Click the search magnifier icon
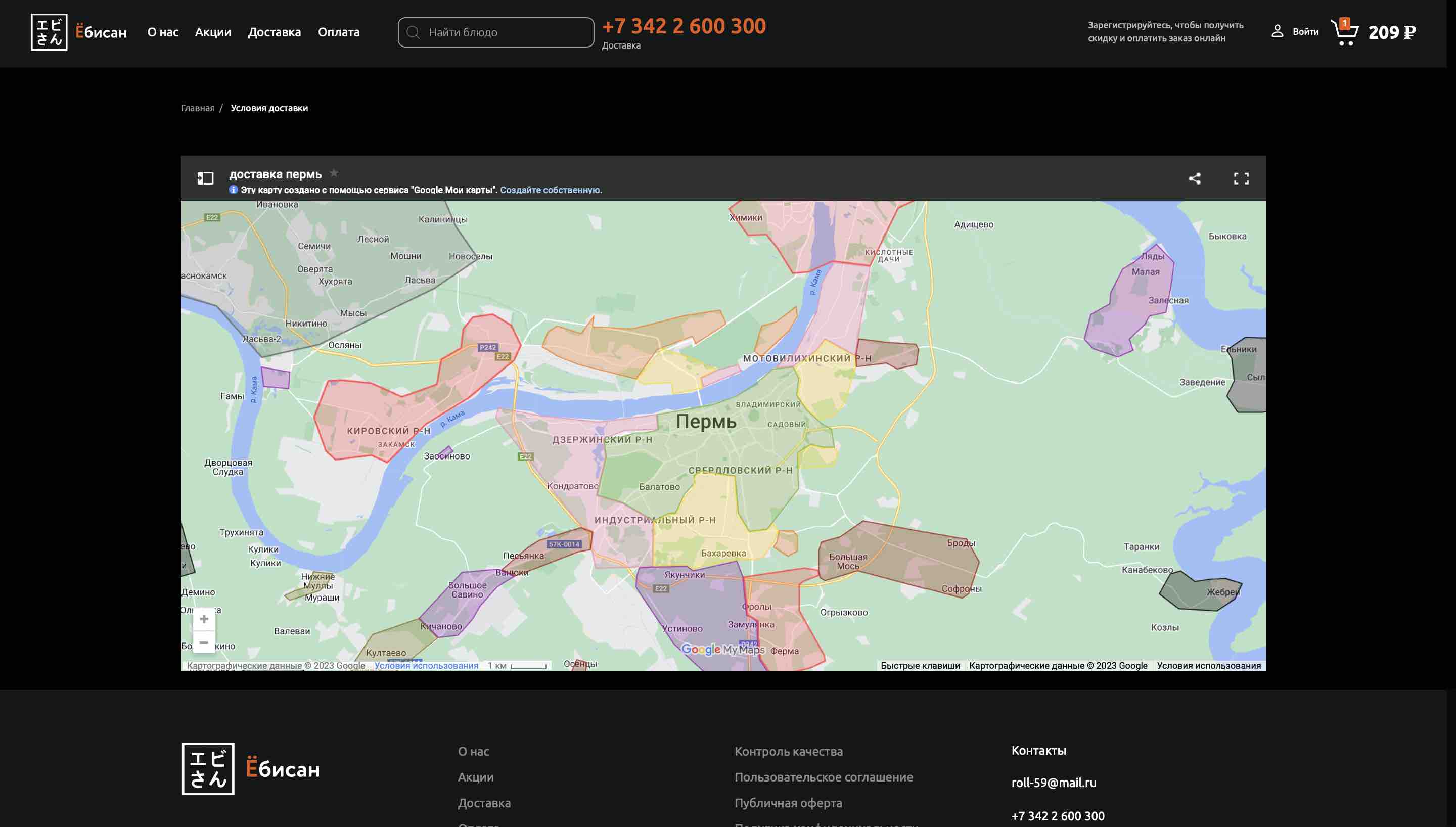 [x=414, y=32]
